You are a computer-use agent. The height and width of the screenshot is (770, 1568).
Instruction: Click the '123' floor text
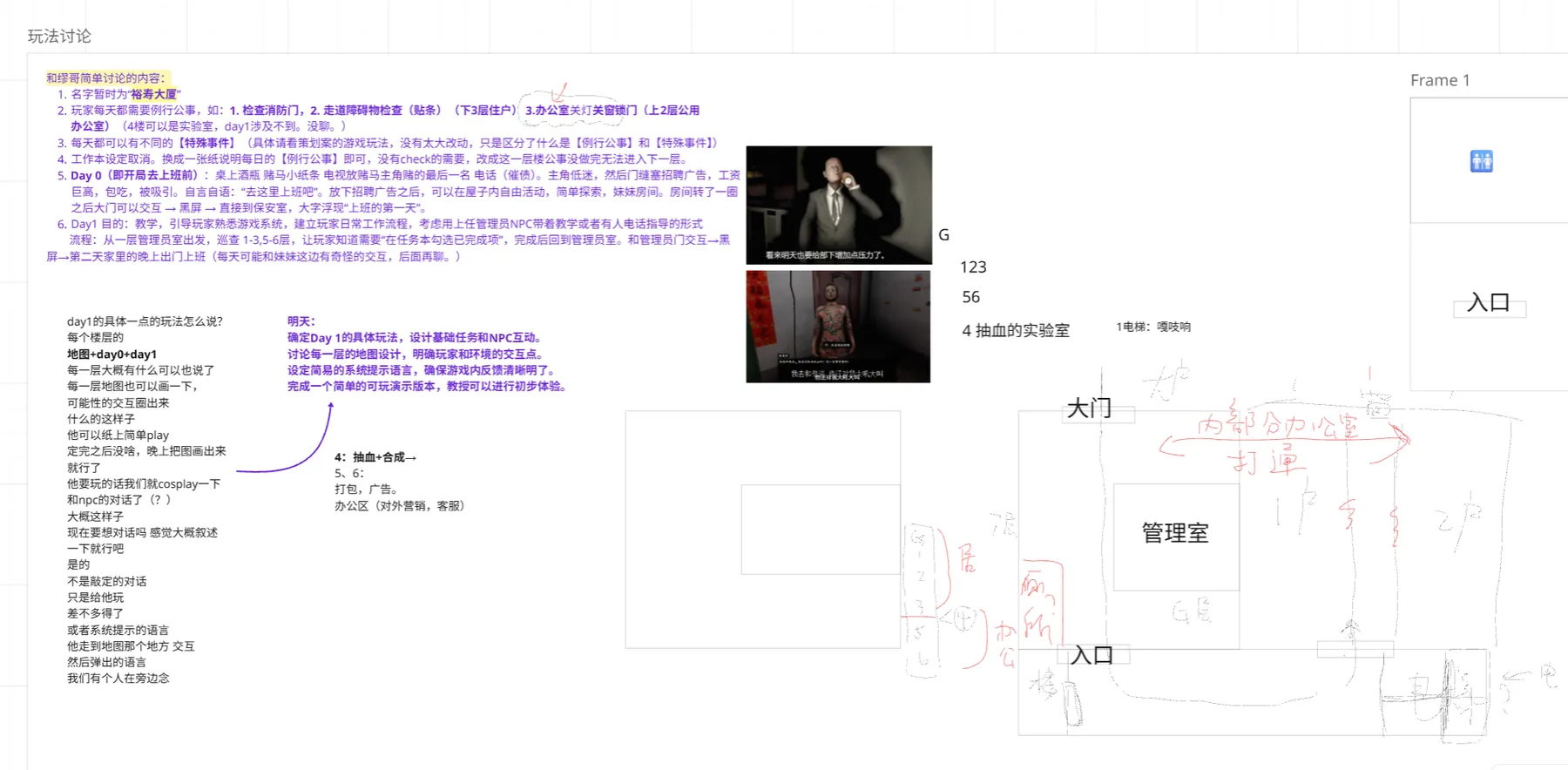973,267
